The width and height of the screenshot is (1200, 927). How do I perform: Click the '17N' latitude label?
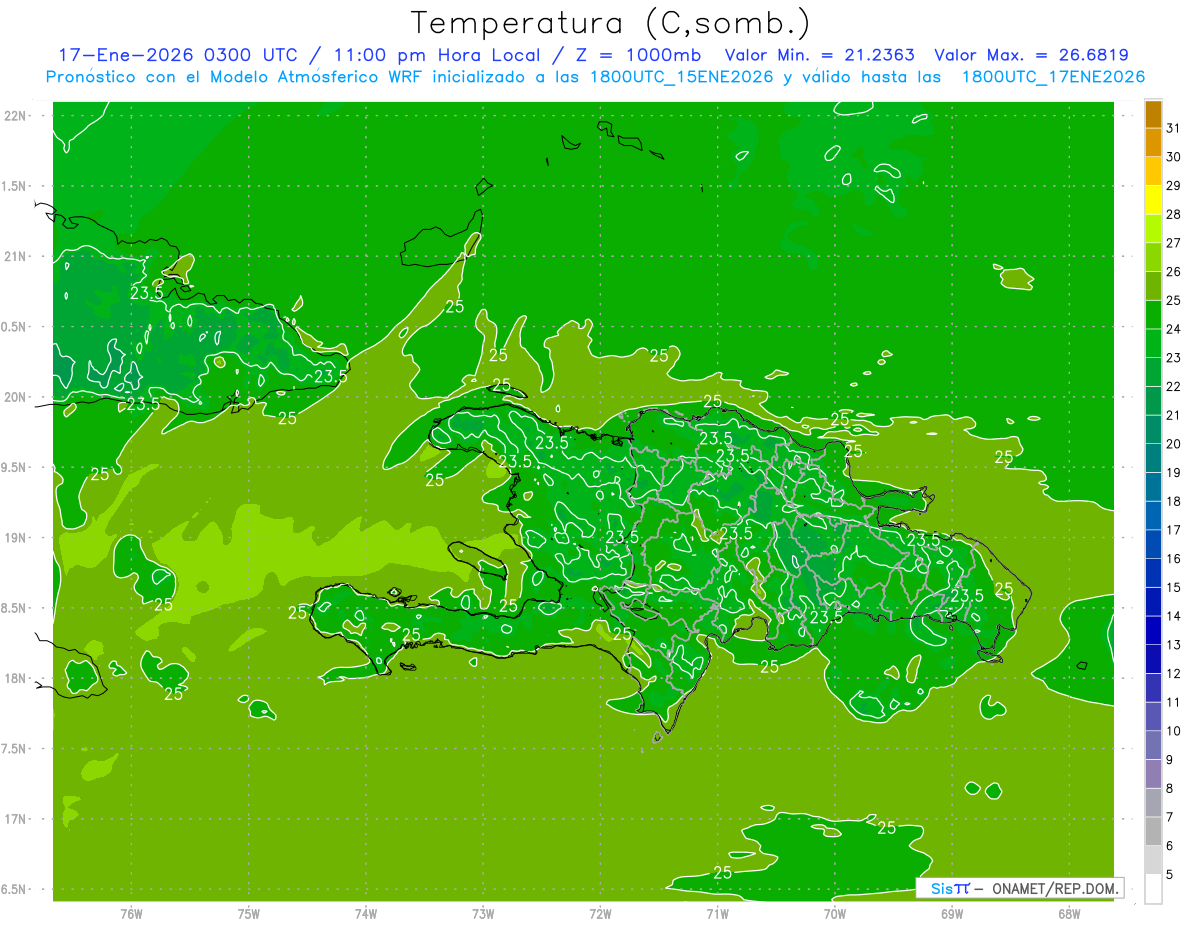(16, 819)
